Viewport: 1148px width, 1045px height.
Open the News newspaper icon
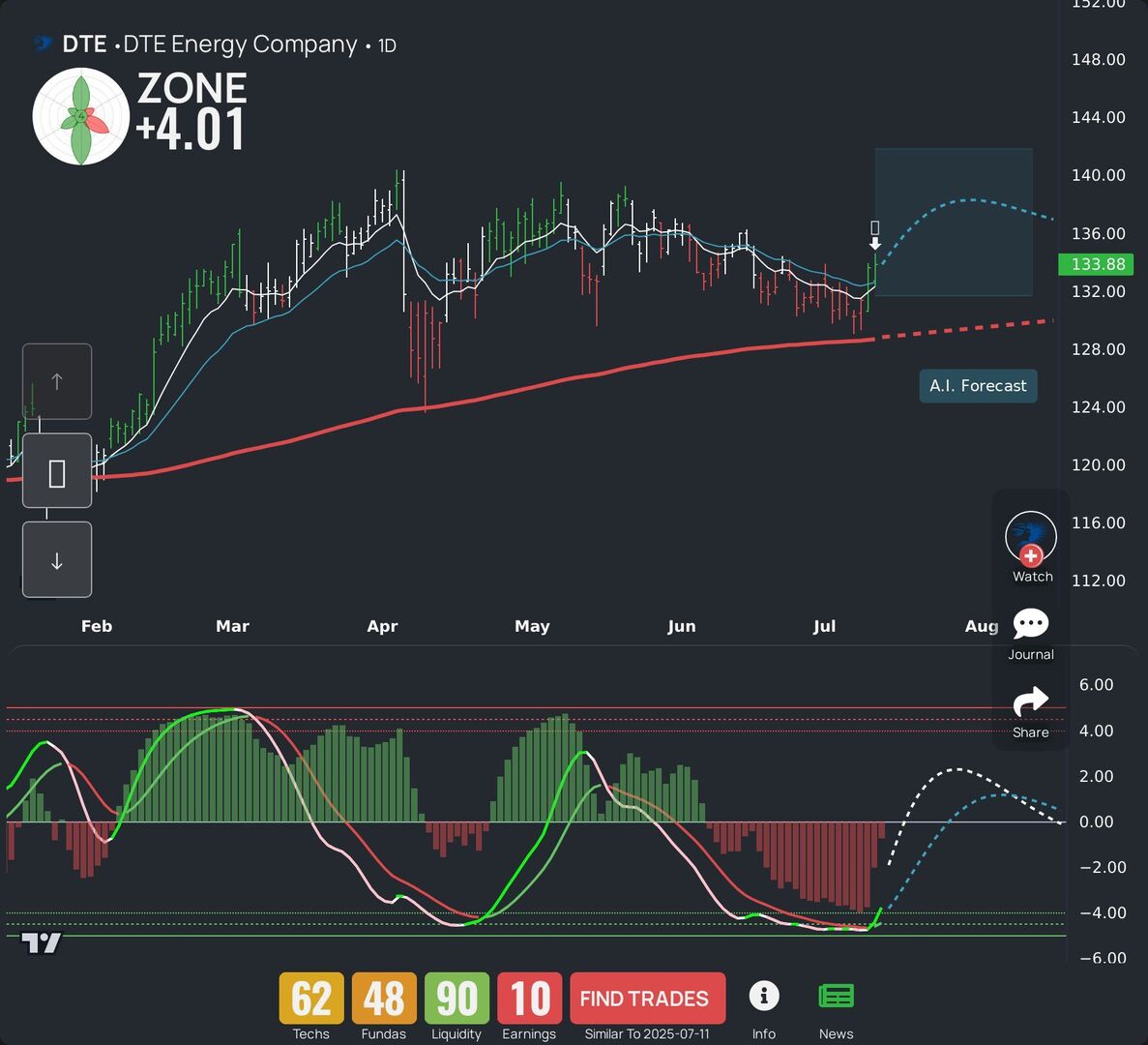point(836,996)
